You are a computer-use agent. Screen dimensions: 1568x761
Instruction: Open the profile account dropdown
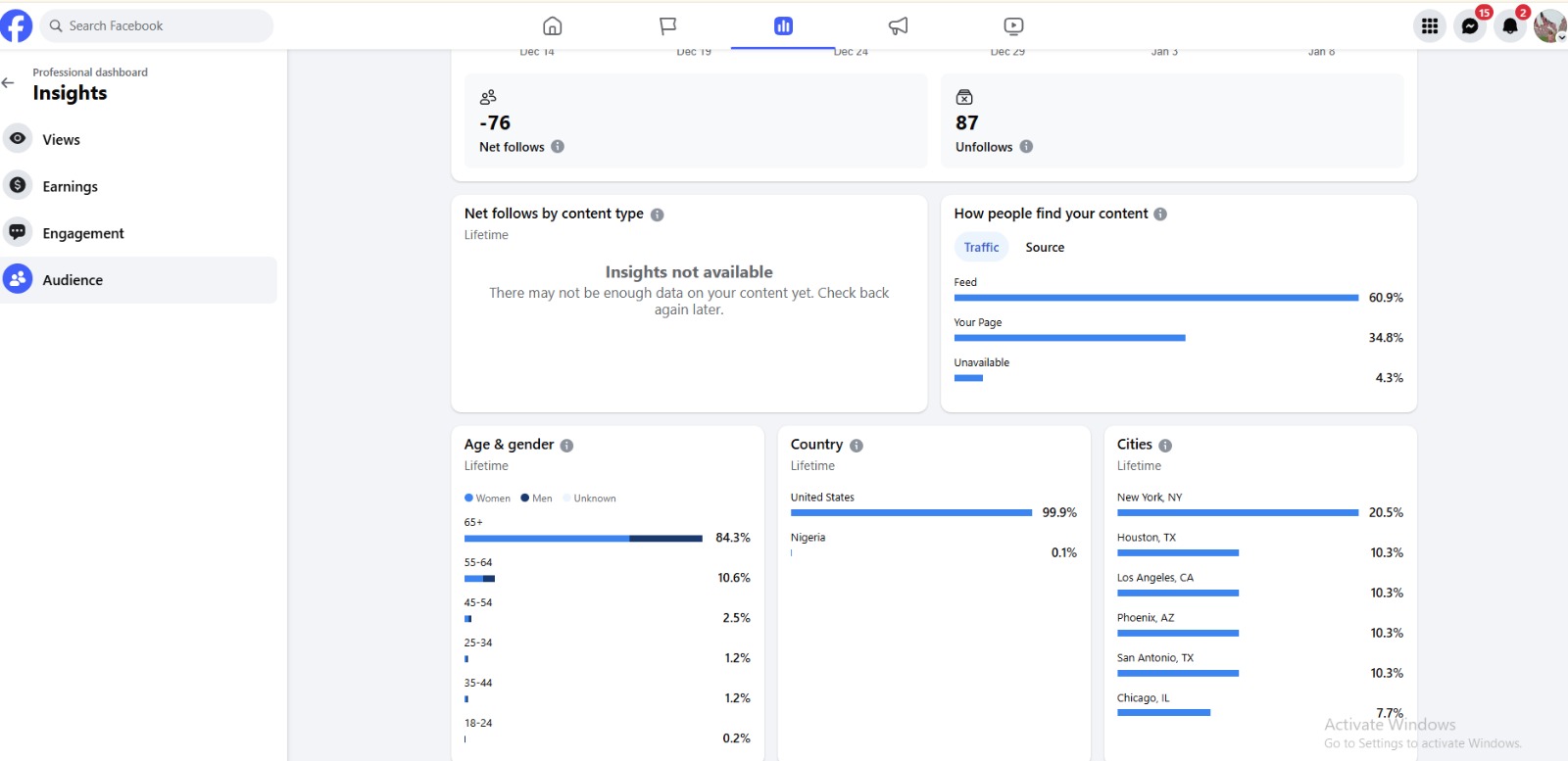tap(1549, 26)
